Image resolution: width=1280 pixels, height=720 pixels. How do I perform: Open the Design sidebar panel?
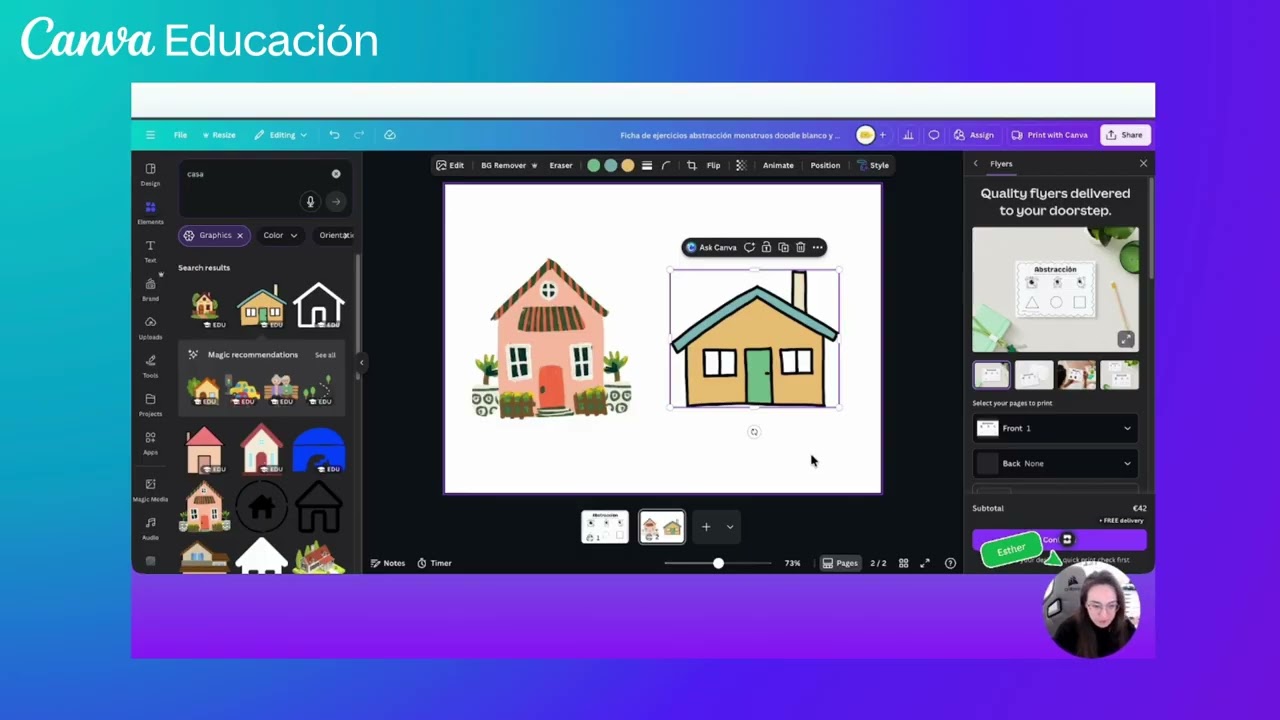pos(150,174)
